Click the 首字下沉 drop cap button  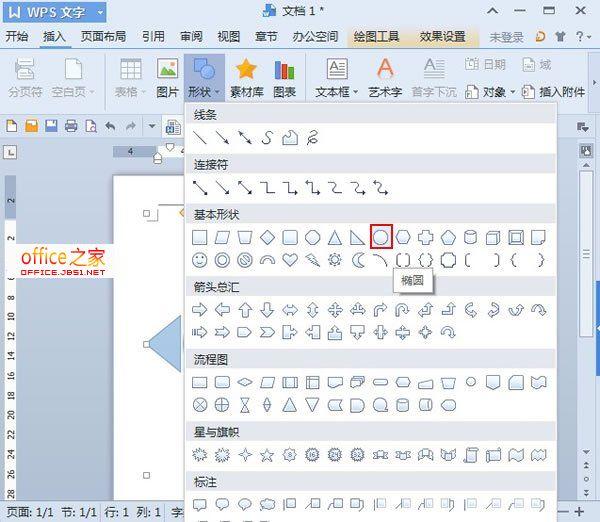tap(434, 78)
